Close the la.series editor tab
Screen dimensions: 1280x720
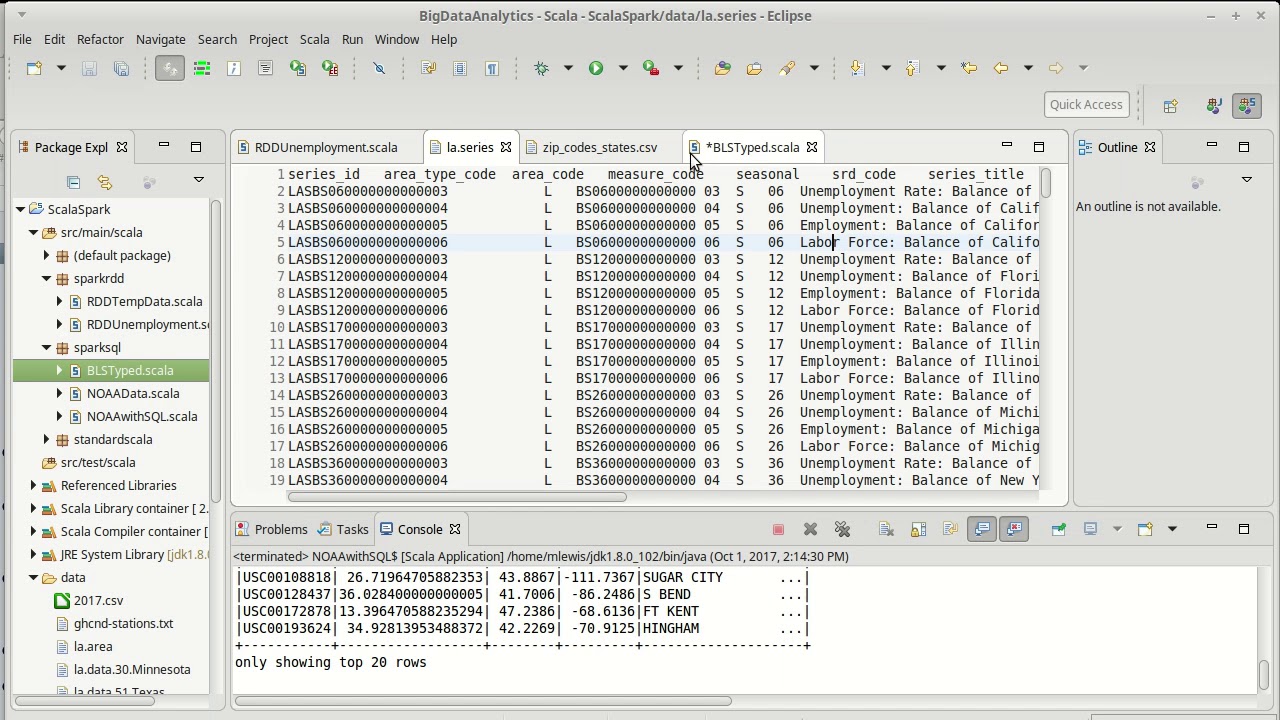pyautogui.click(x=506, y=147)
